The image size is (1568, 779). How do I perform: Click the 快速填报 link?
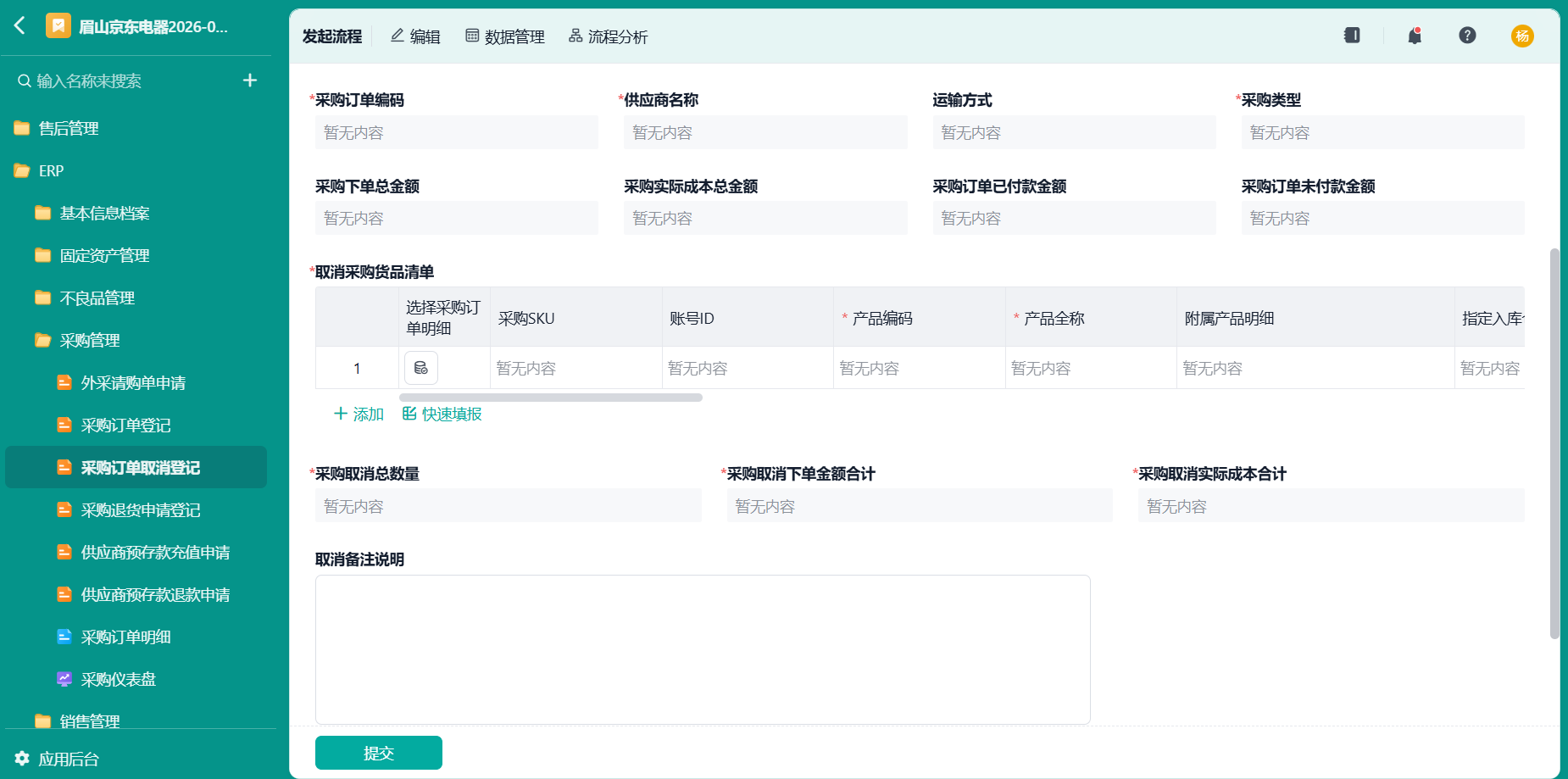(x=442, y=414)
